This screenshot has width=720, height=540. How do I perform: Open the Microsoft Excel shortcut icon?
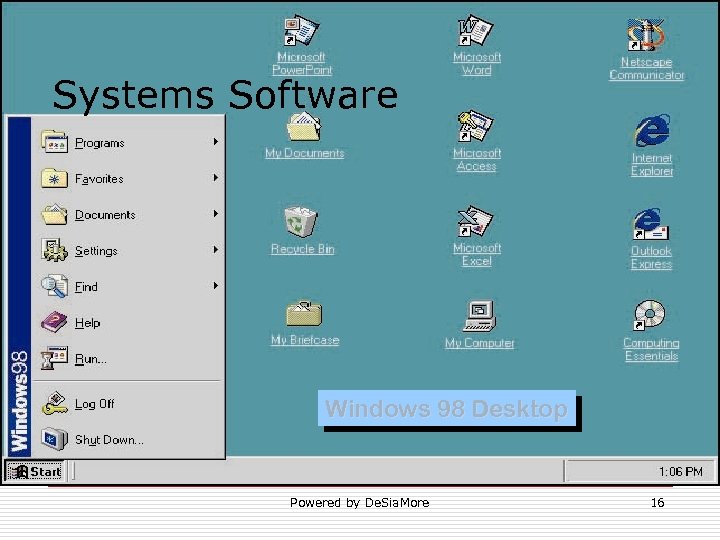pos(475,221)
